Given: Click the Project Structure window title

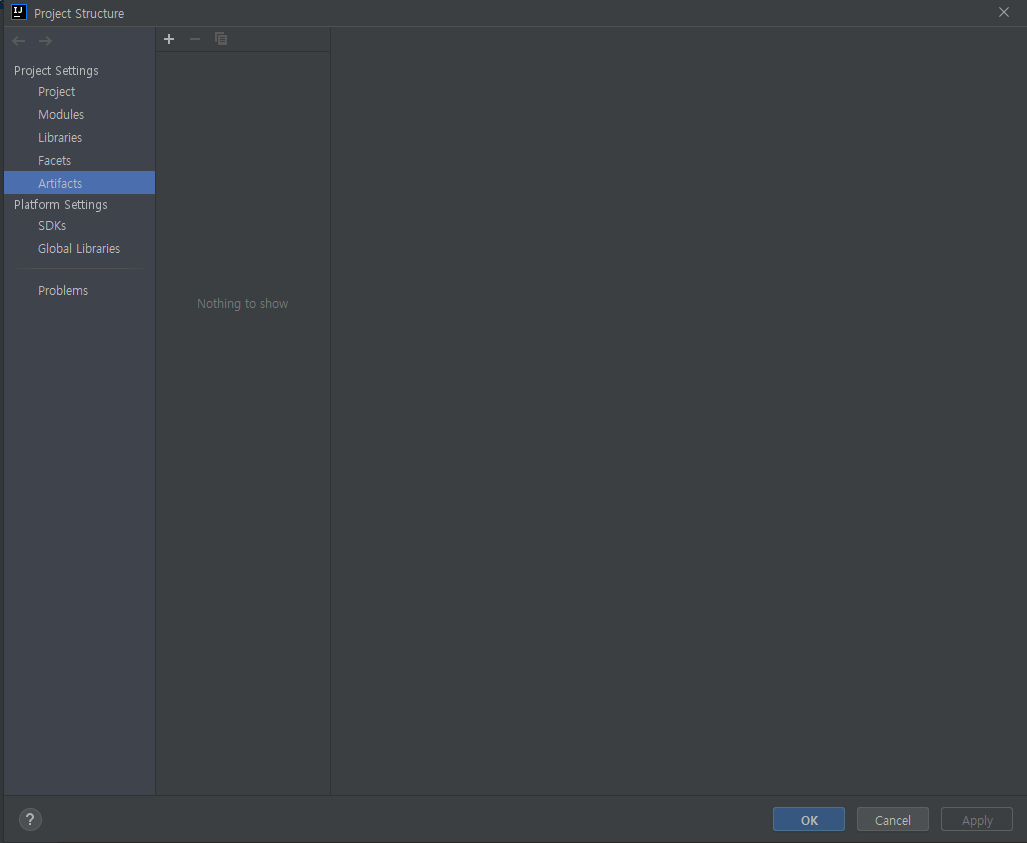Looking at the screenshot, I should (79, 13).
